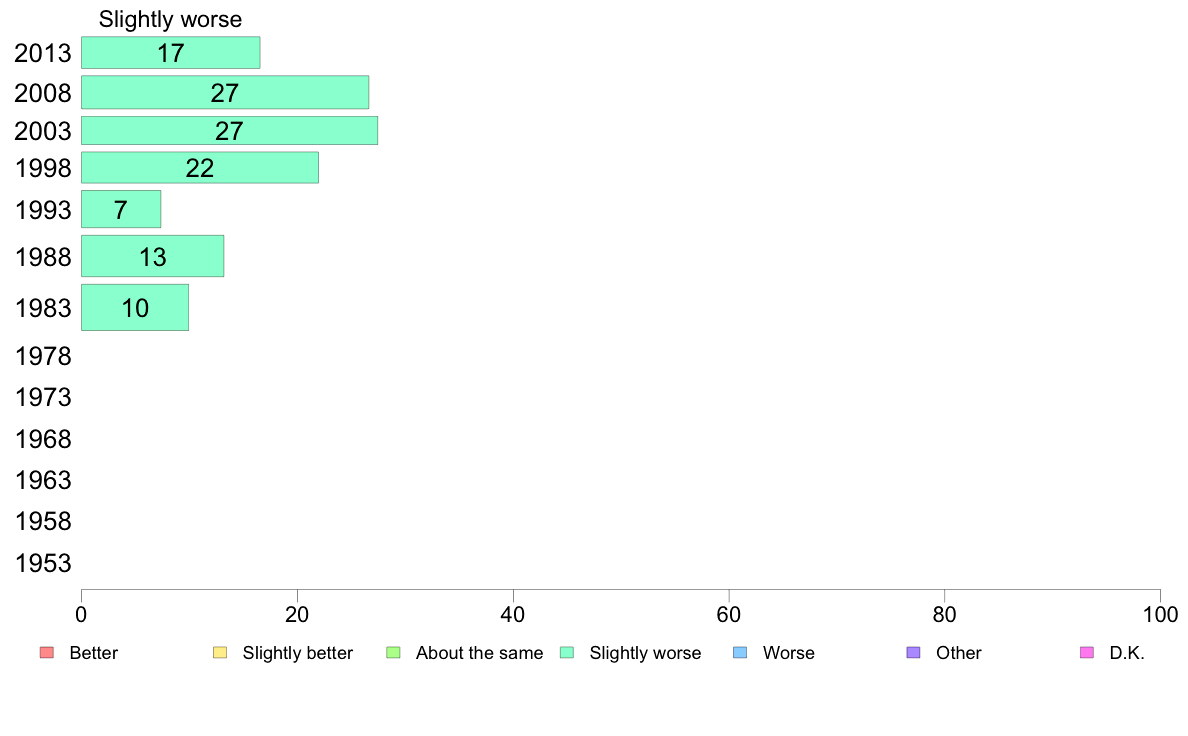Select the 100 axis tick label
Viewport: 1188px width, 736px height.
point(1160,615)
